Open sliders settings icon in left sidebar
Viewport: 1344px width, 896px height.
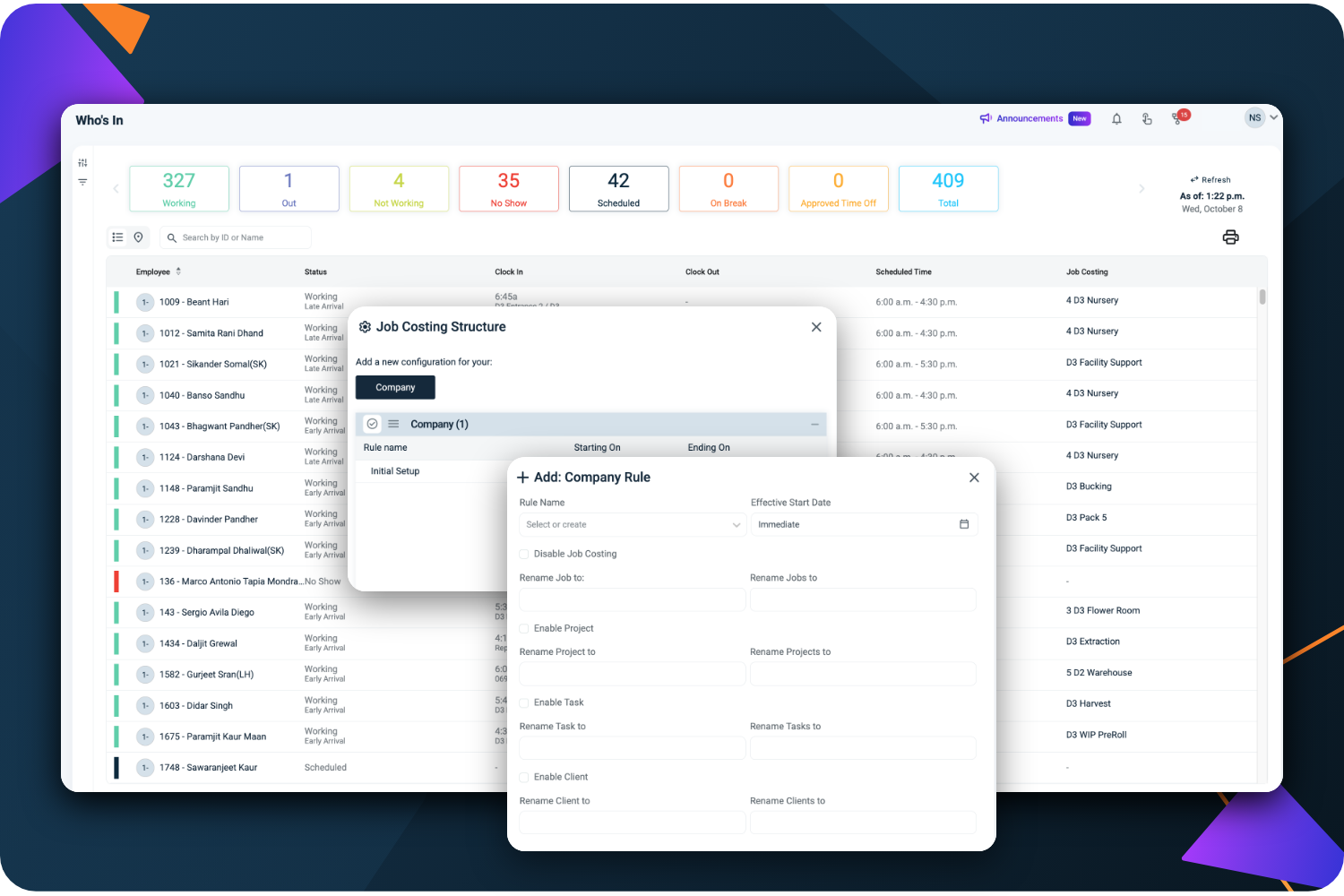82,162
